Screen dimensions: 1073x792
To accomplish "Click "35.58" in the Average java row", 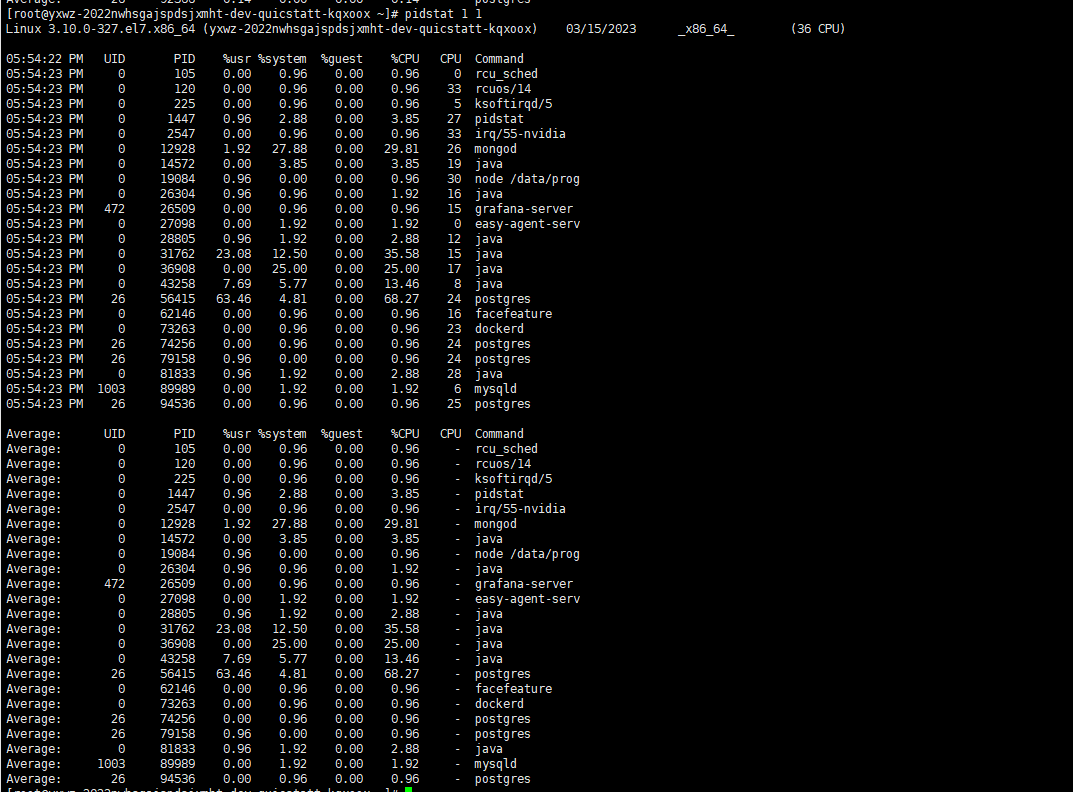I will (x=402, y=629).
